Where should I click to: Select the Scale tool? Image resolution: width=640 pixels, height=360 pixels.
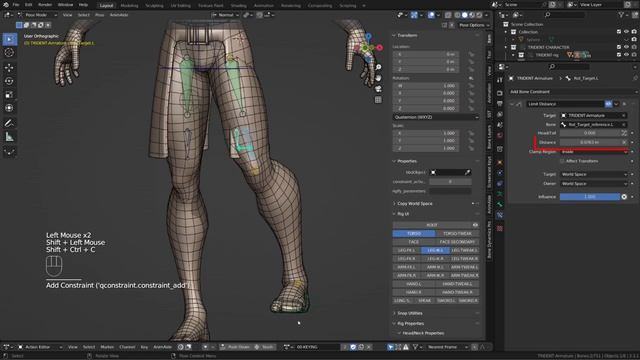point(9,95)
